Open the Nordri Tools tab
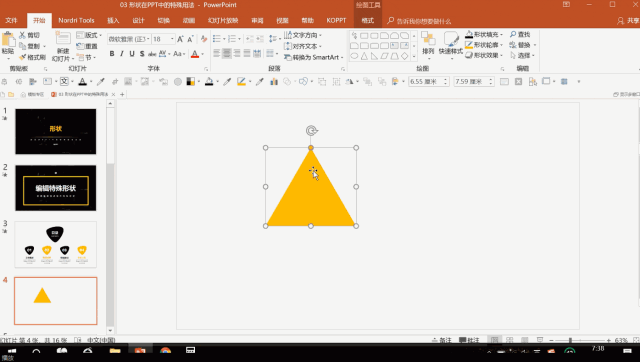 coord(76,20)
